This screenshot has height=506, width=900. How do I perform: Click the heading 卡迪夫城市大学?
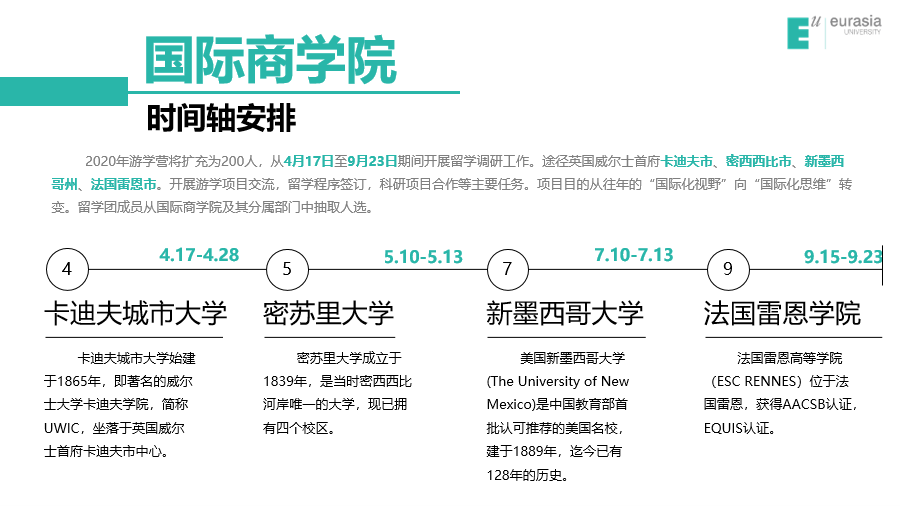click(136, 314)
